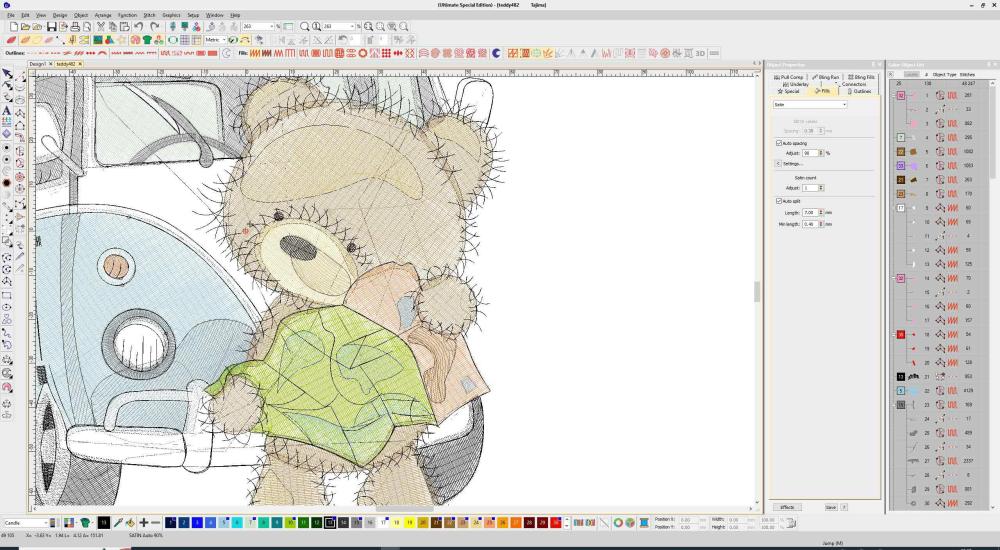Select red color swatch 30
The width and height of the screenshot is (1000, 550).
(555, 523)
